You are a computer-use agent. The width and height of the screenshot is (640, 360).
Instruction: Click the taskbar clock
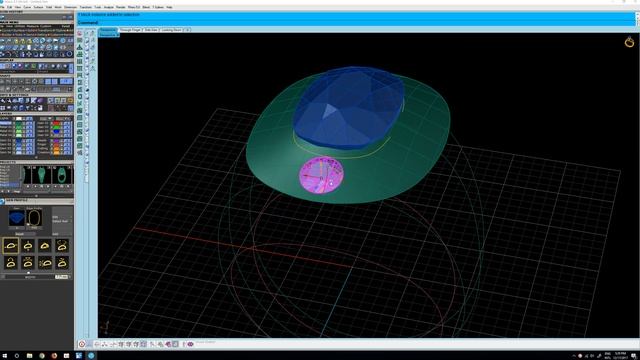620,356
